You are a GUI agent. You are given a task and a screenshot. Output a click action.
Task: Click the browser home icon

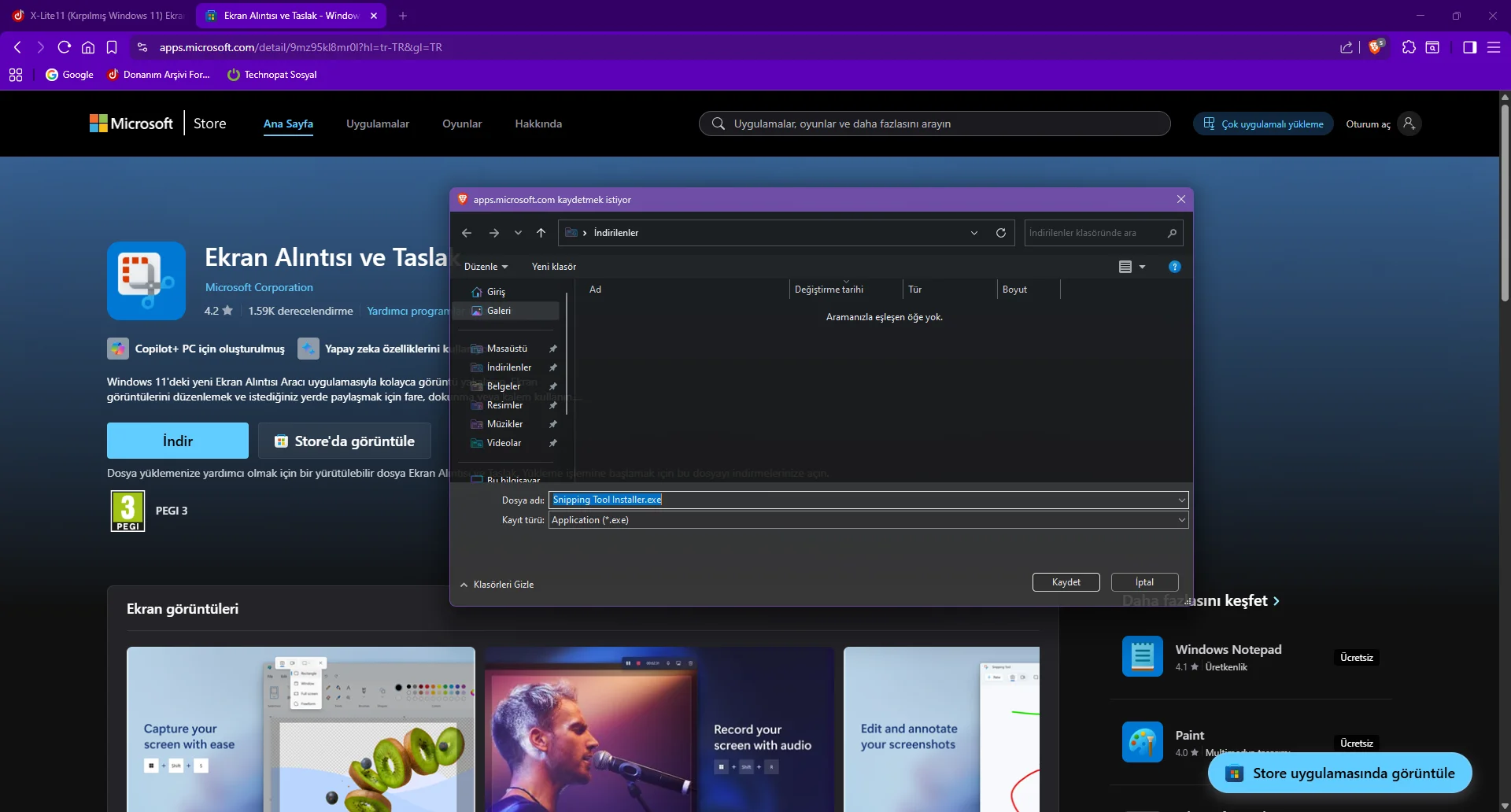[x=88, y=47]
